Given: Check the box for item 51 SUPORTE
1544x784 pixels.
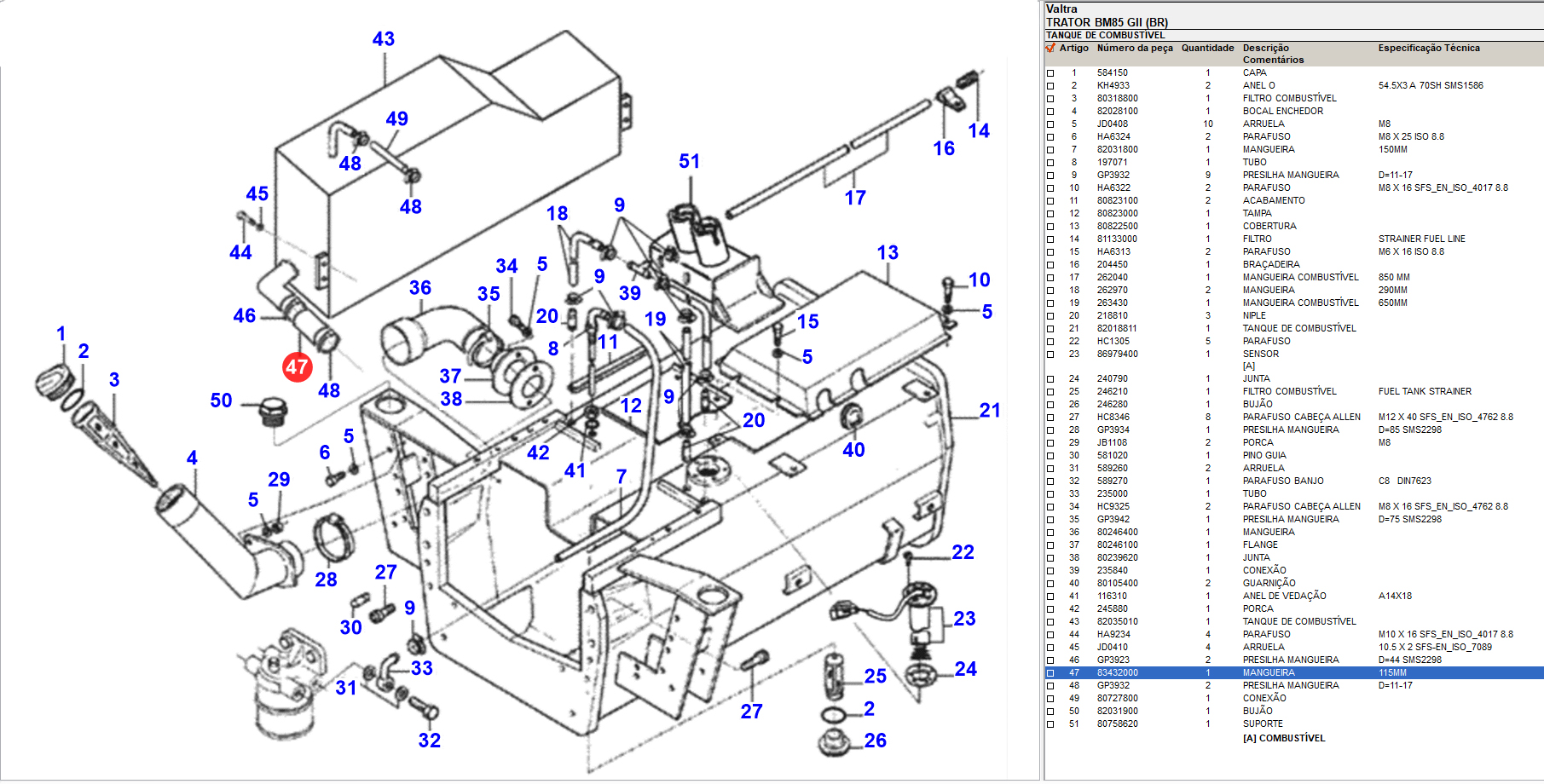Looking at the screenshot, I should [x=1050, y=724].
